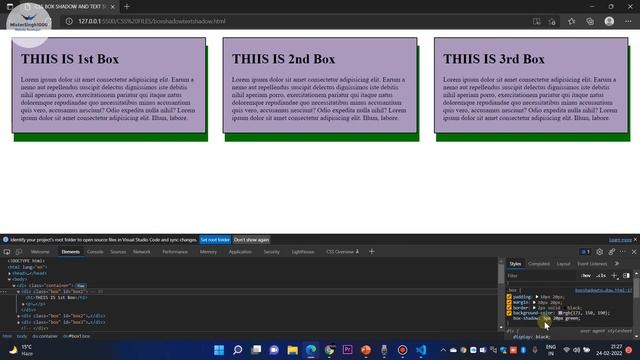The height and width of the screenshot is (360, 640).
Task: Toggle .cls element classes panel
Action: (x=600, y=276)
